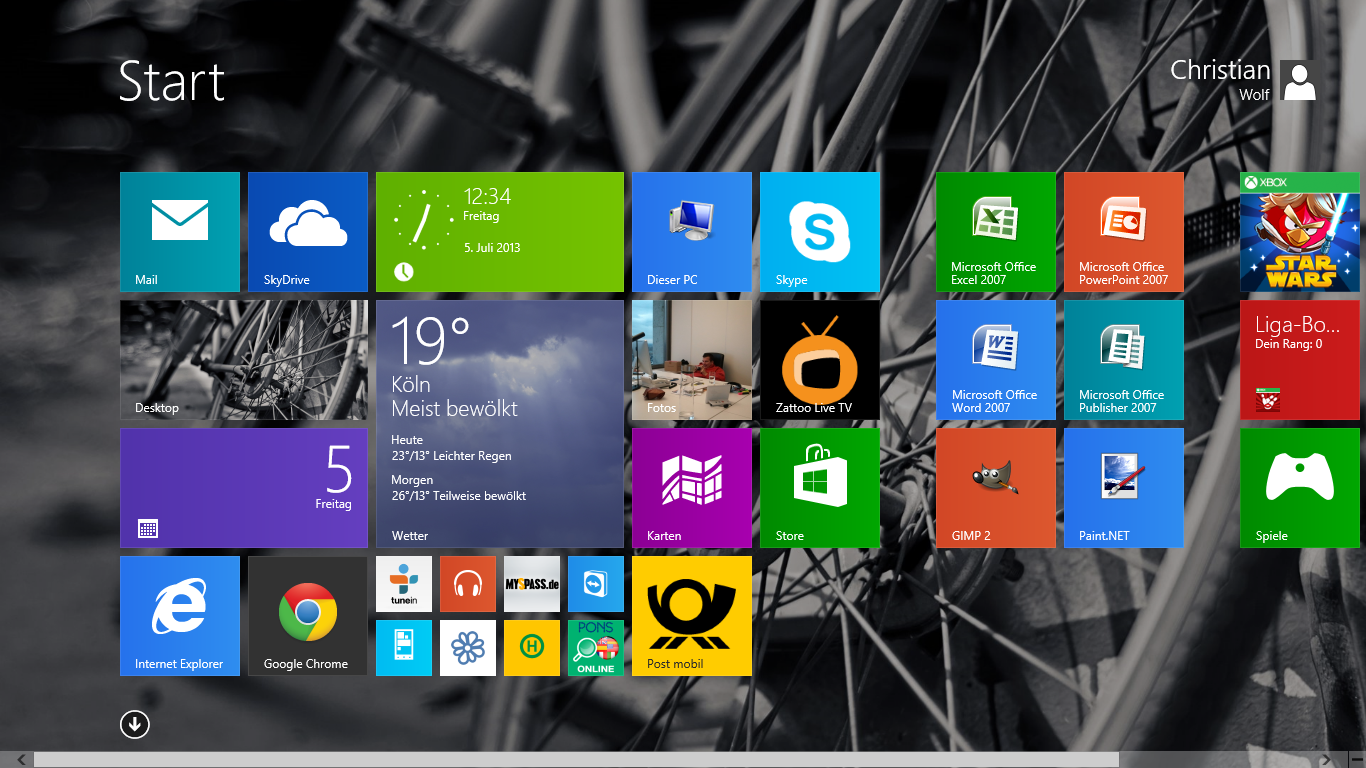
Task: Launch Google Chrome
Action: click(308, 616)
